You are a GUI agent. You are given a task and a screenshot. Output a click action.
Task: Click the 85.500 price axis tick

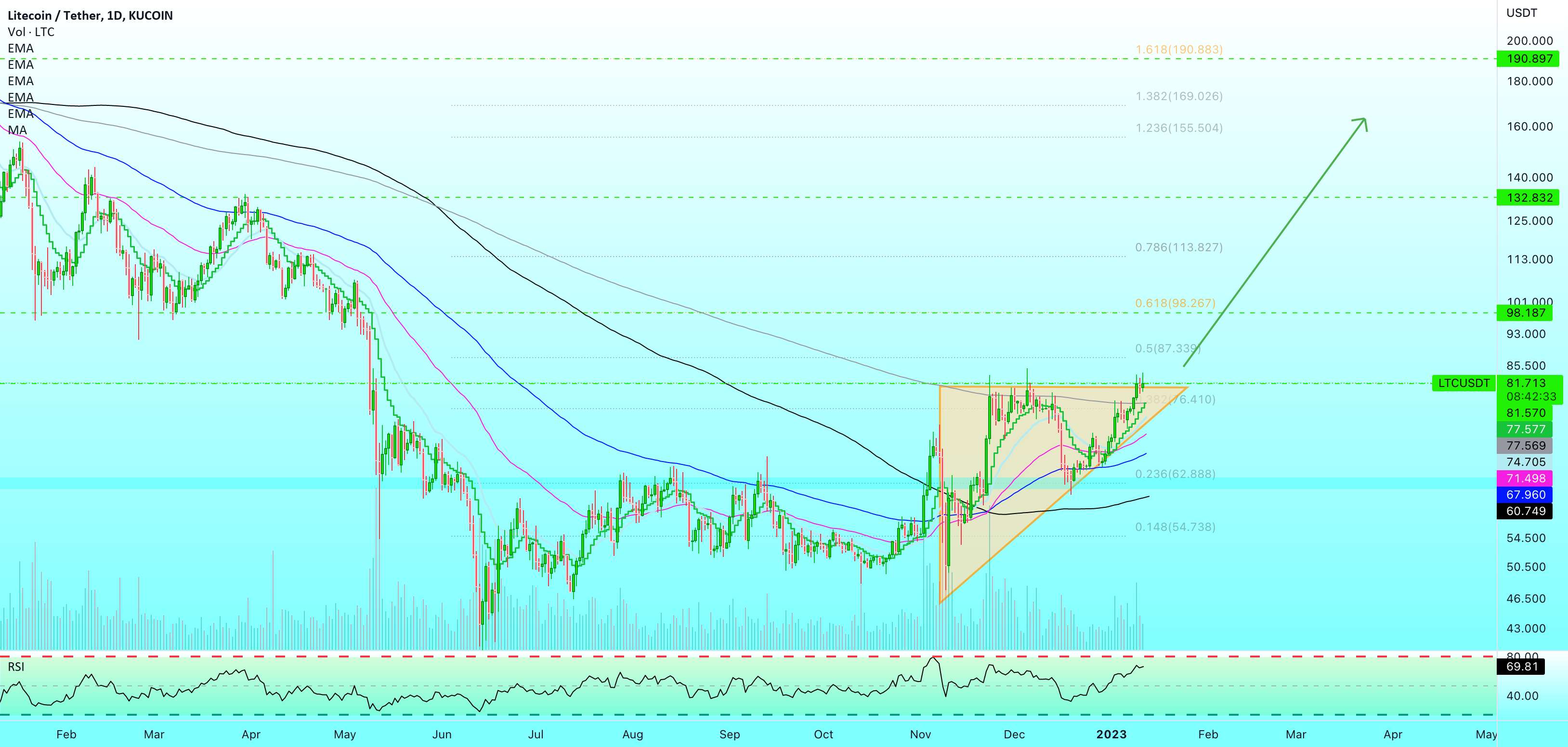(x=1526, y=366)
